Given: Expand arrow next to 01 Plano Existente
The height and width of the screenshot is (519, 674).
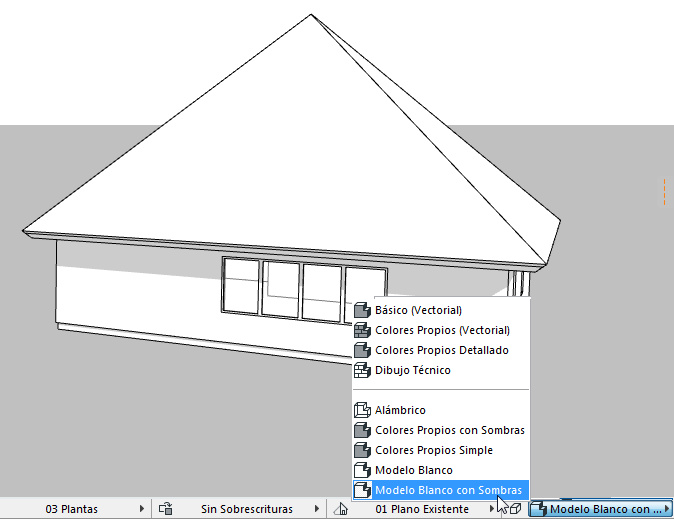Looking at the screenshot, I should coord(492,509).
